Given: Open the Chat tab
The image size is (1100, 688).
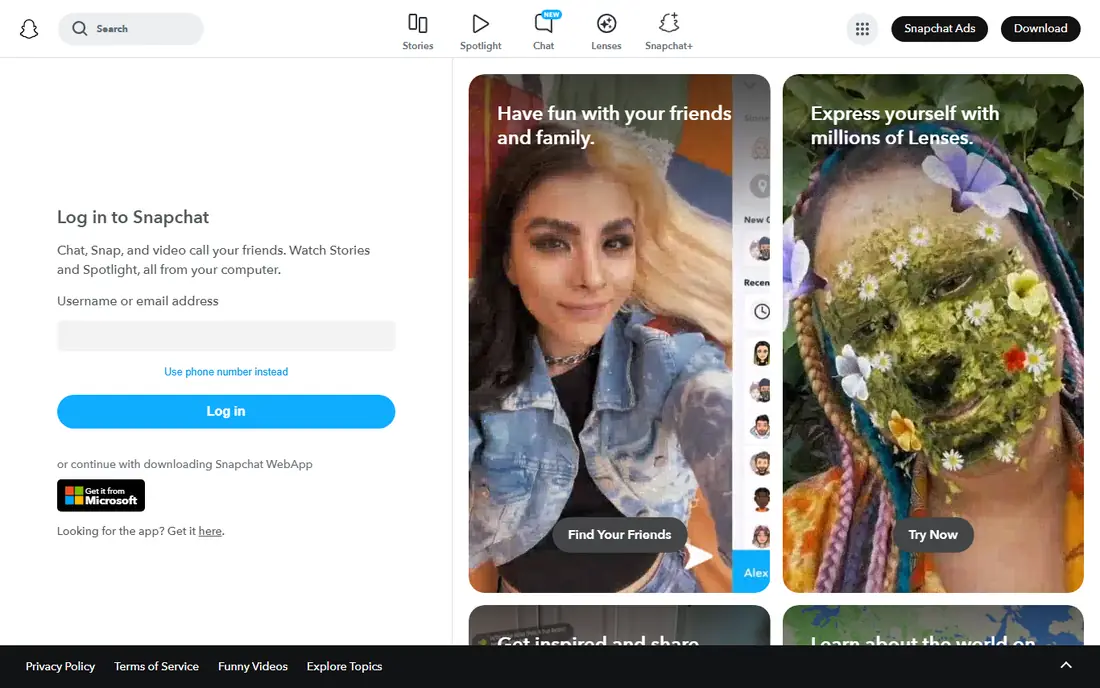Looking at the screenshot, I should (x=544, y=32).
